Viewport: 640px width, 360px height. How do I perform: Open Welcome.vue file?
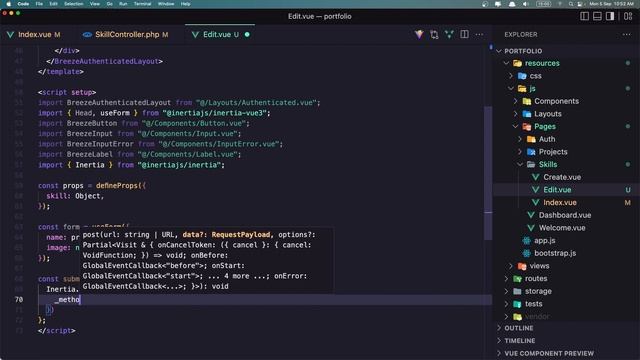(562, 228)
